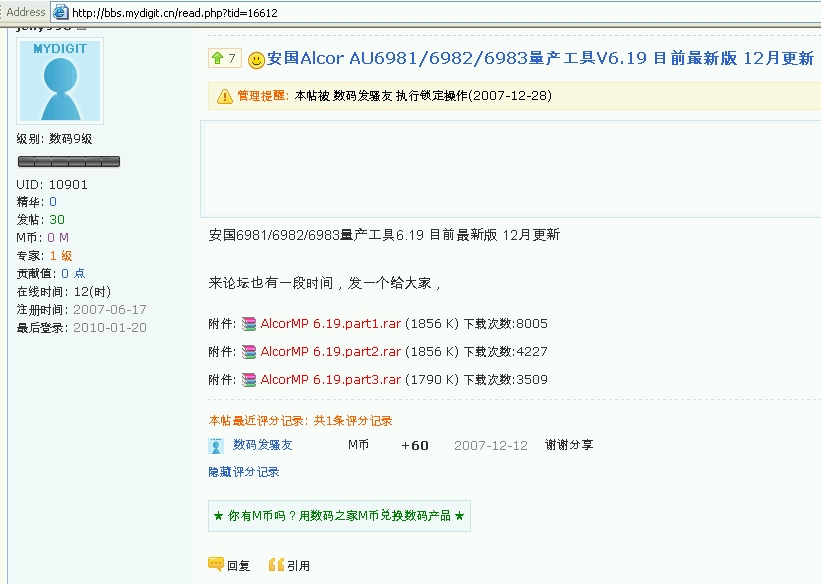Click the MYDIGIT user avatar image
821x584 pixels.
[60, 81]
